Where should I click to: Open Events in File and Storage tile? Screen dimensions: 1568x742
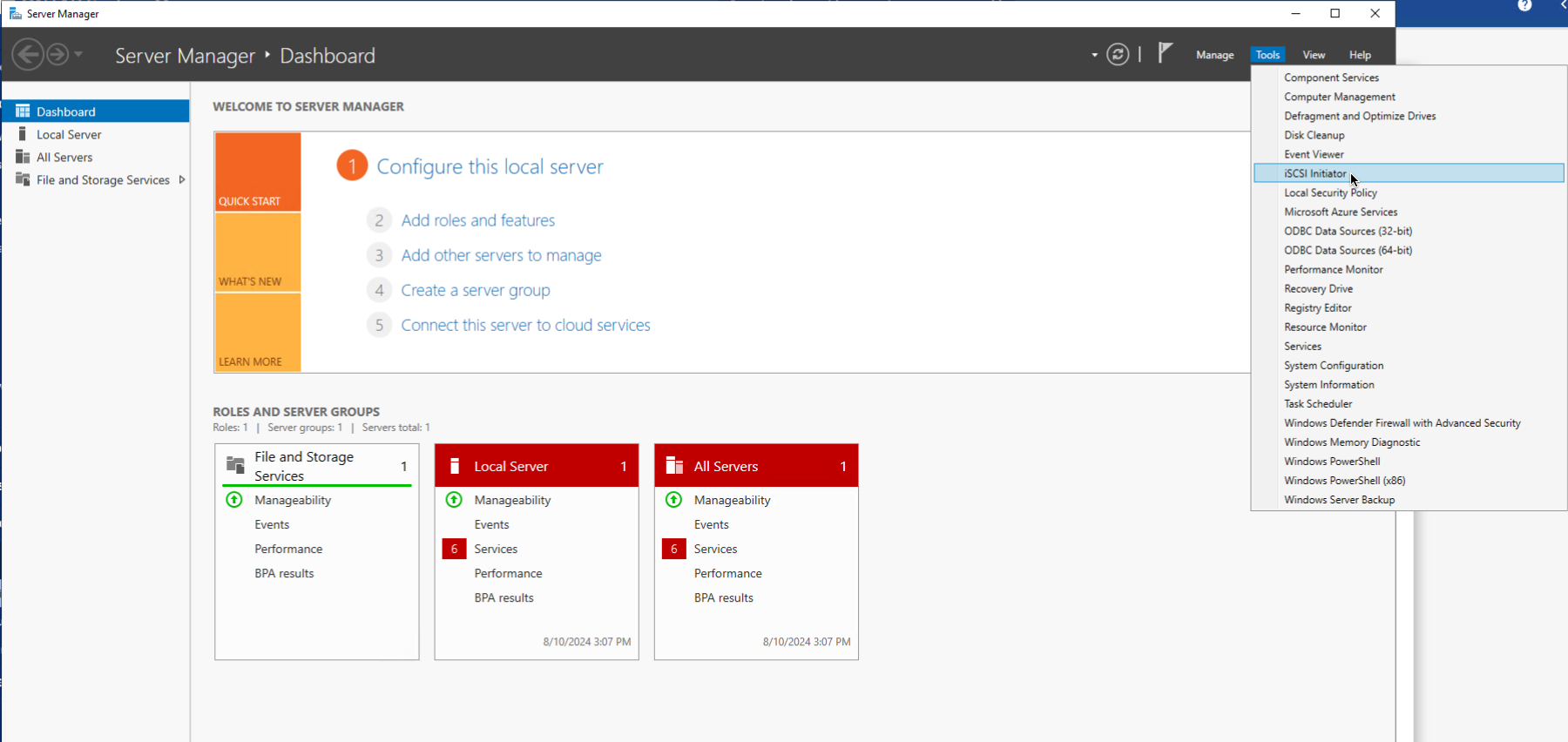(x=272, y=524)
